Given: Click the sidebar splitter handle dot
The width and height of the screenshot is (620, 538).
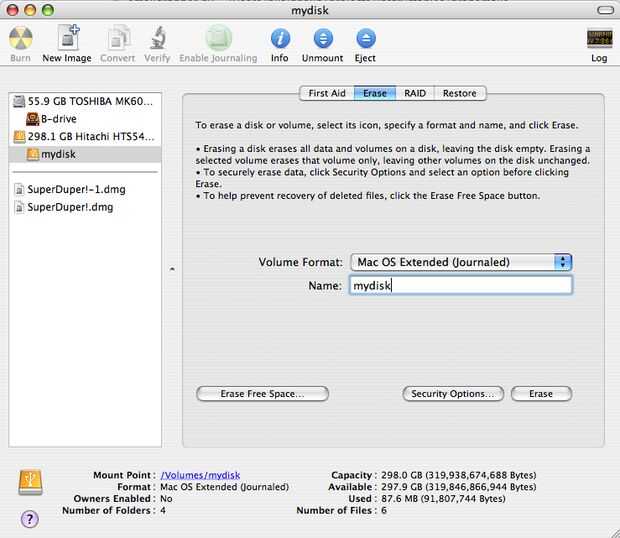Looking at the screenshot, I should 172,269.
